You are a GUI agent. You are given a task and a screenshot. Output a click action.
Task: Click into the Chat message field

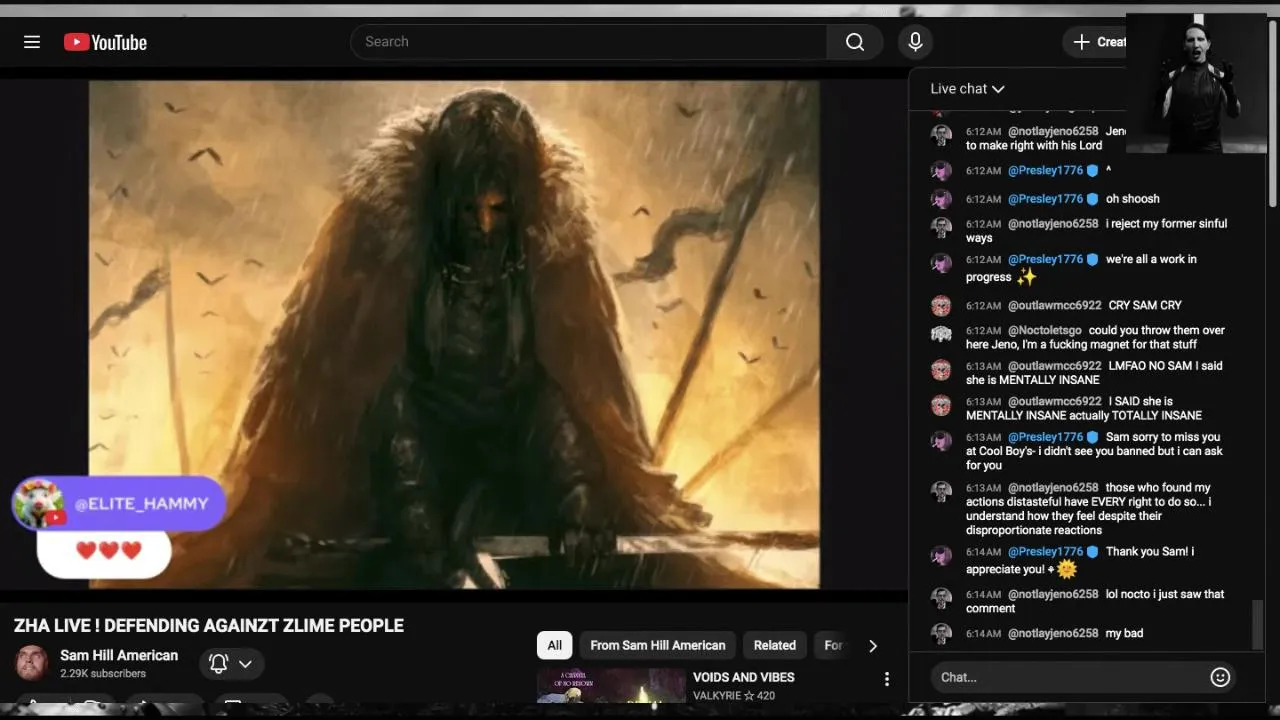pyautogui.click(x=1067, y=677)
